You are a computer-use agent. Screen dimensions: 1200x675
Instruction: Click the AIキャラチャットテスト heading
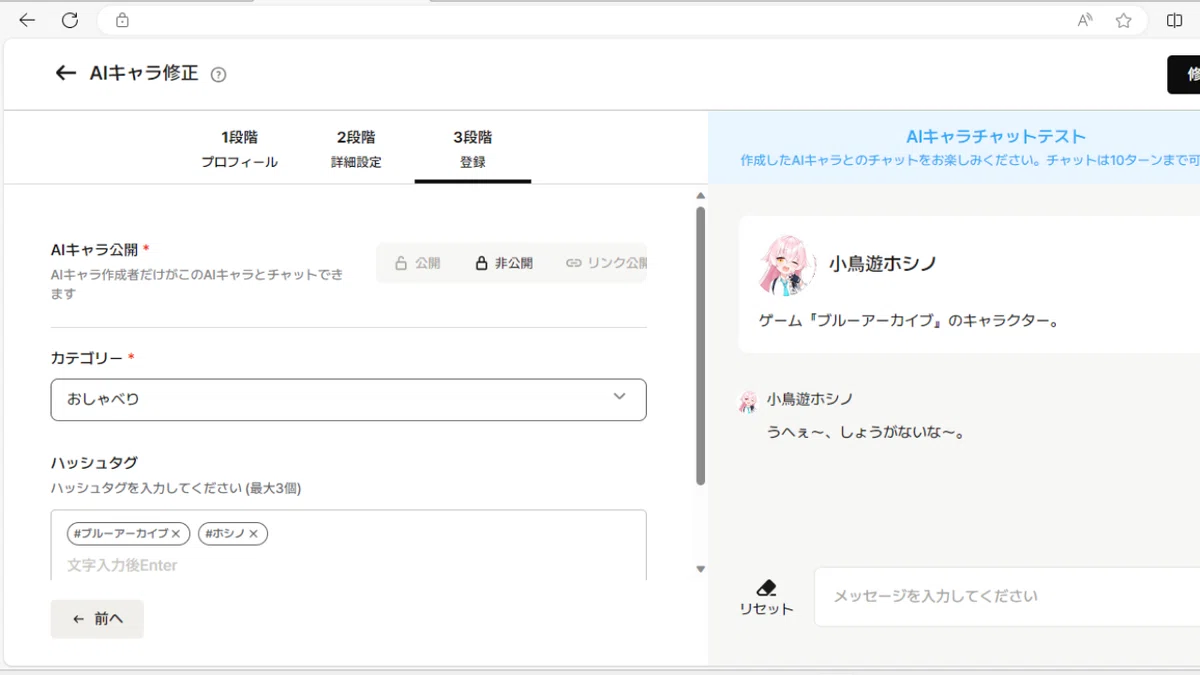pyautogui.click(x=996, y=137)
